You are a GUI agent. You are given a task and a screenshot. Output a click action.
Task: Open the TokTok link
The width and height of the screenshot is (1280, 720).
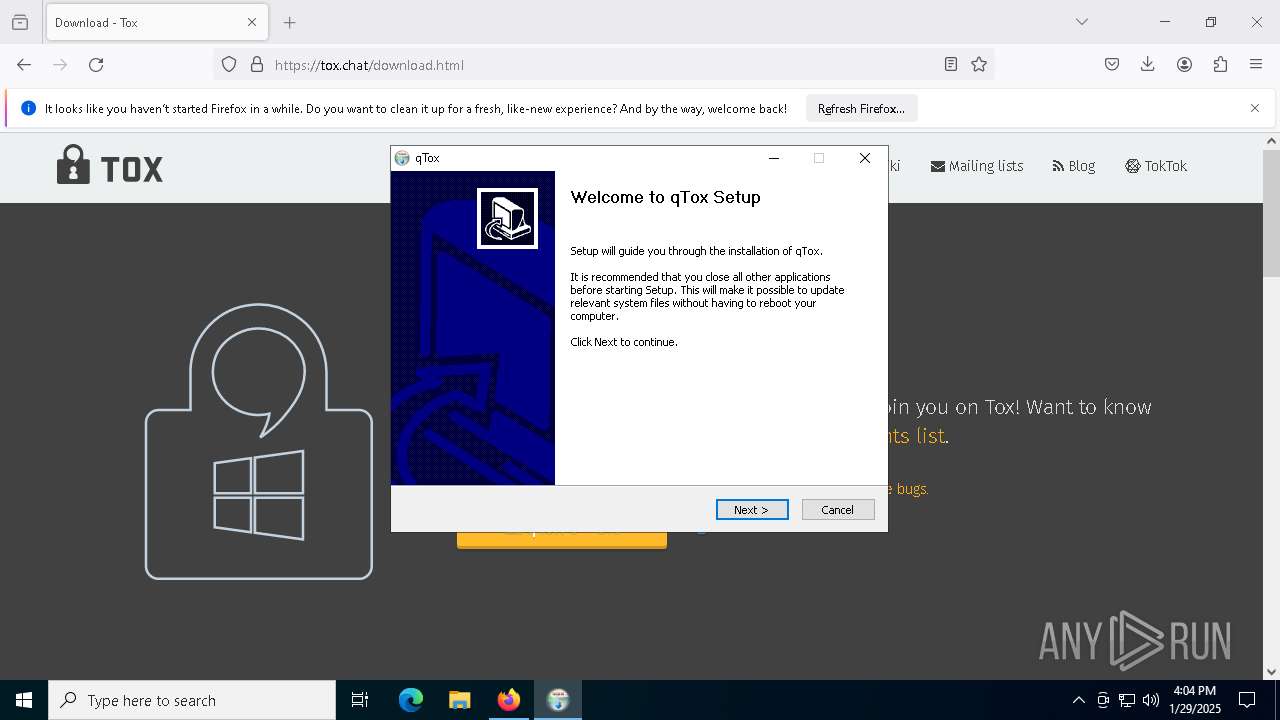[x=1156, y=166]
